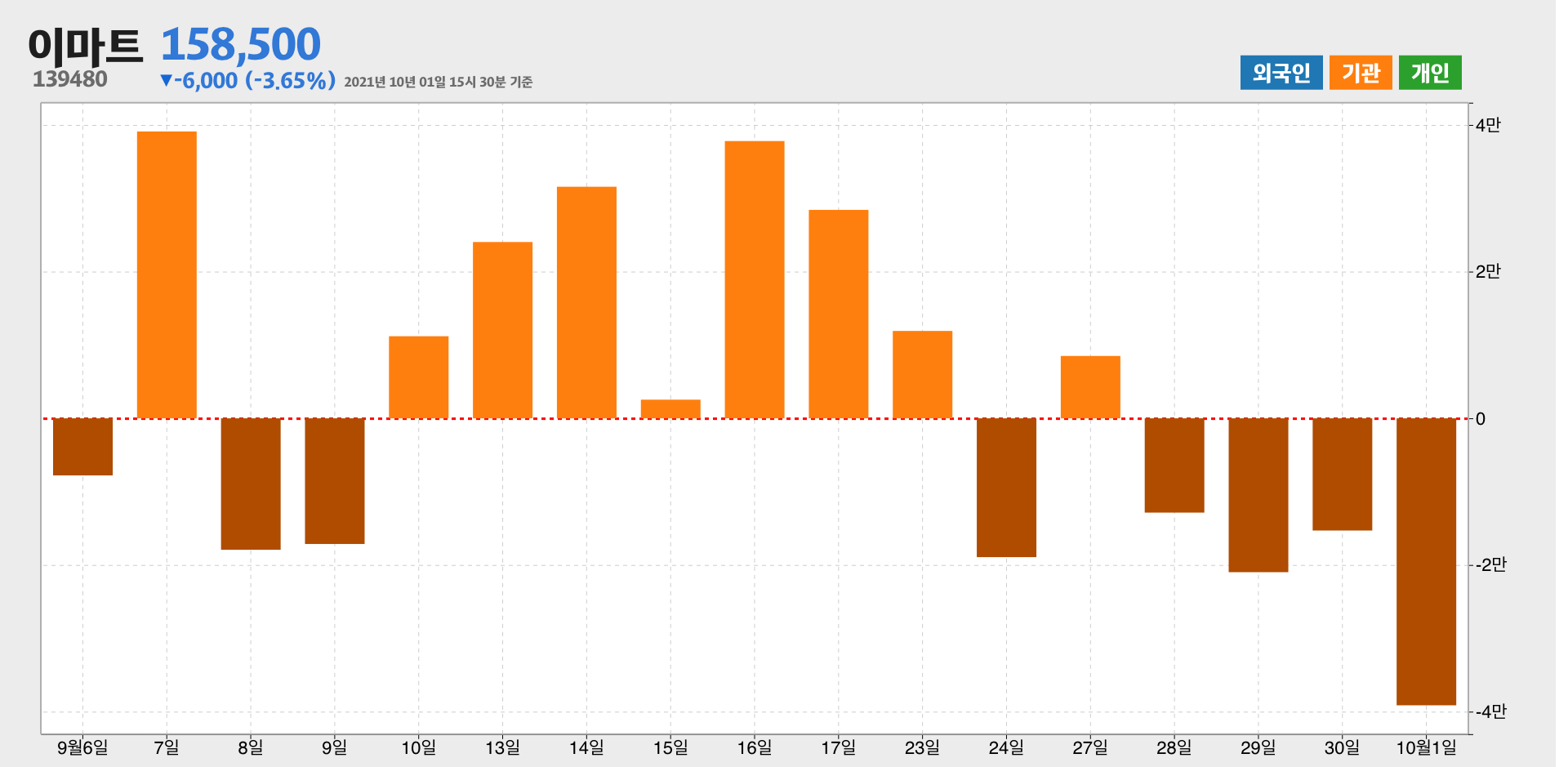
Task: Click the 30일 x-axis date label
Action: click(x=1343, y=747)
